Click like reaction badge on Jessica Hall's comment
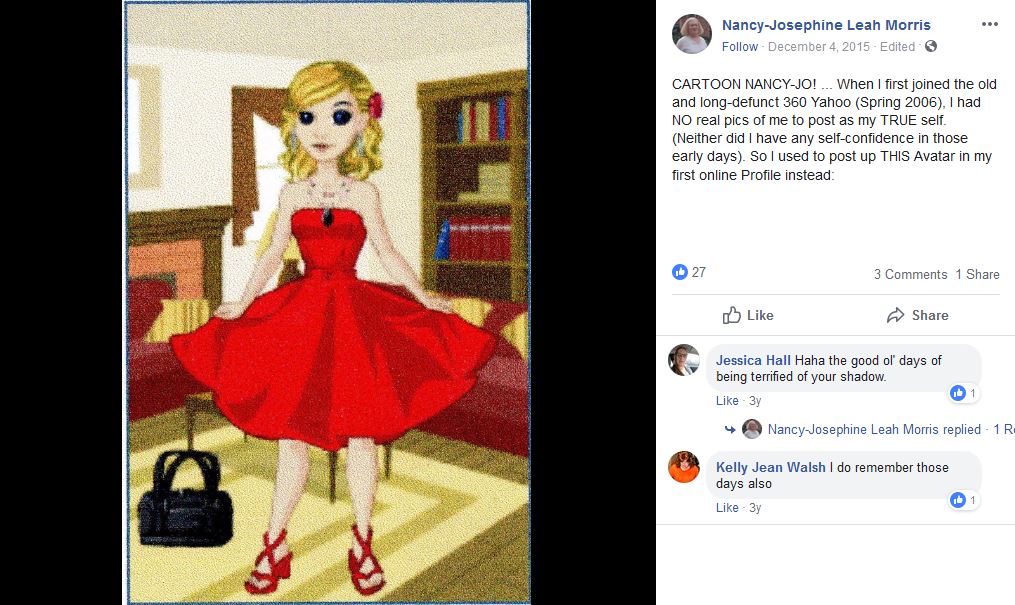This screenshot has width=1015, height=605. [963, 393]
